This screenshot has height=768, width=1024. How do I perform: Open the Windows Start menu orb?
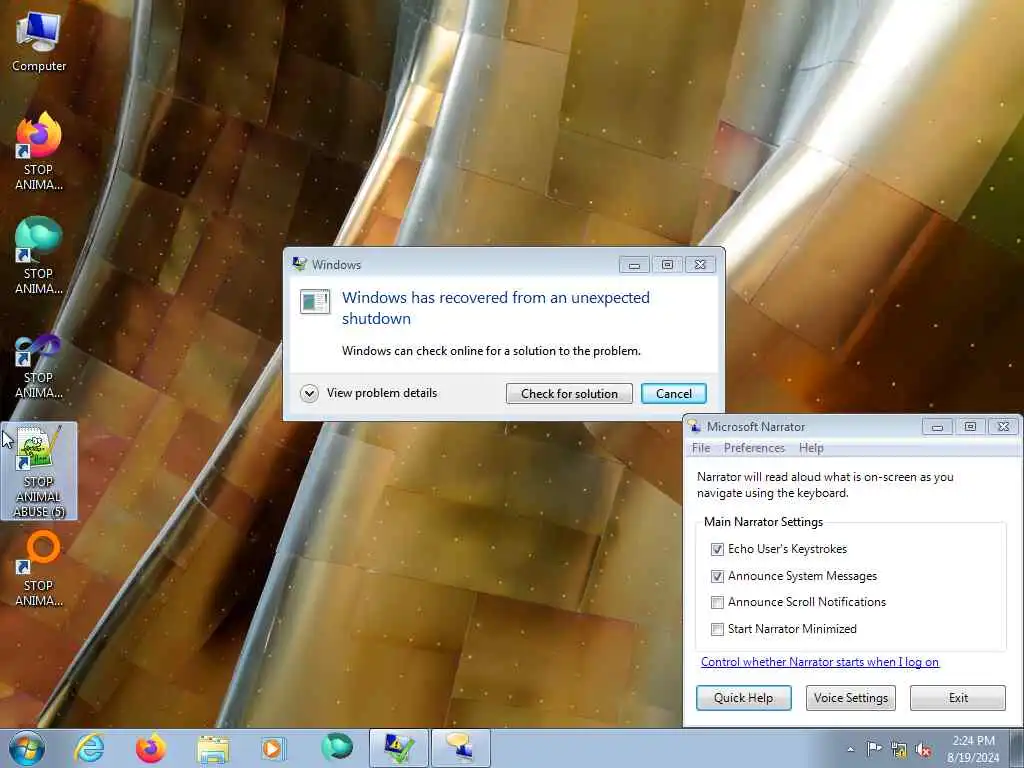click(x=27, y=748)
